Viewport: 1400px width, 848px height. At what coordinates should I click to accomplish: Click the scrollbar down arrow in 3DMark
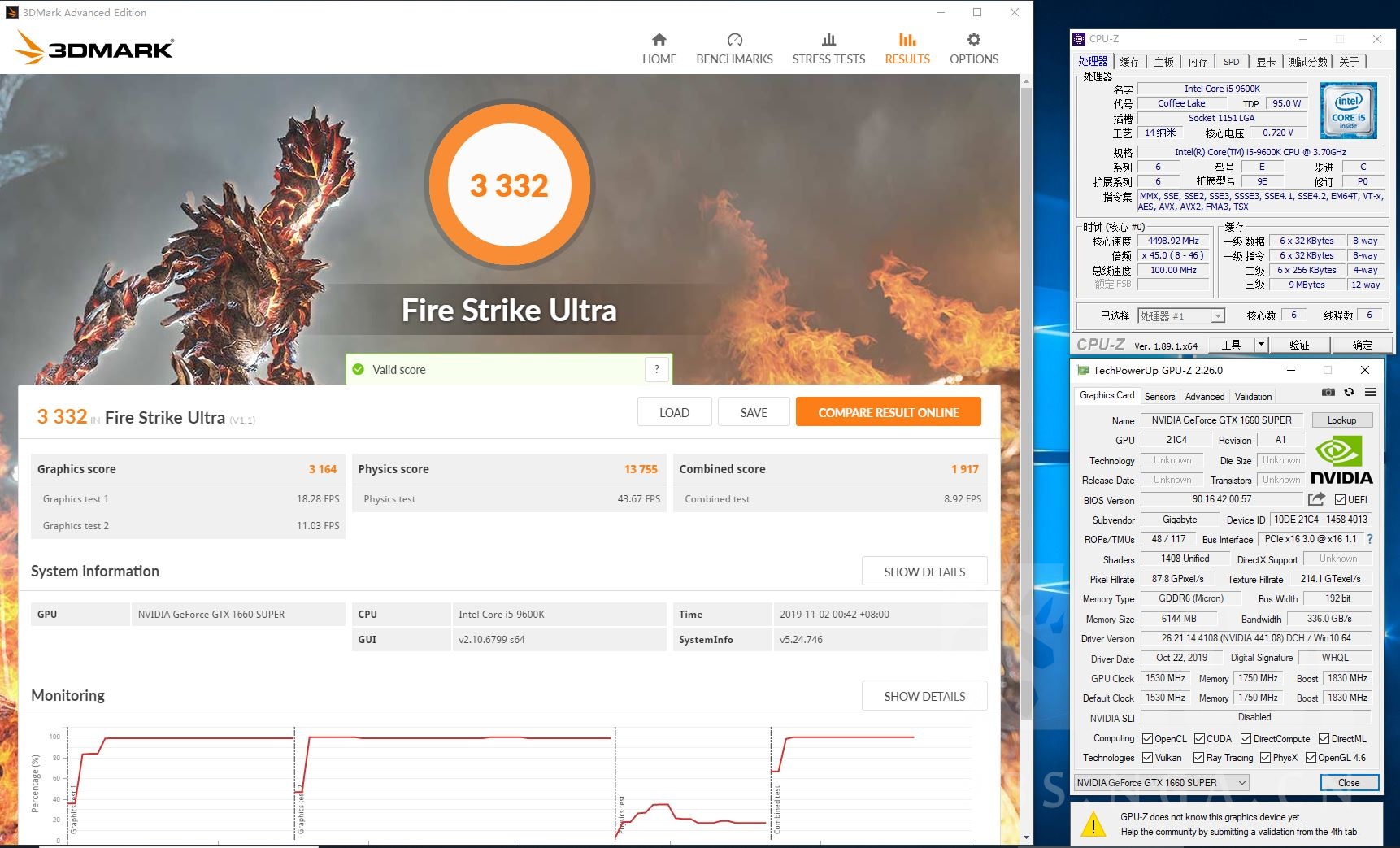(x=1026, y=837)
